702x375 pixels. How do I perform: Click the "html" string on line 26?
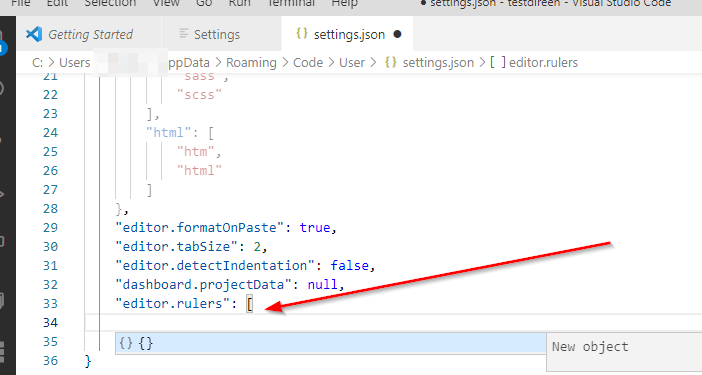tap(200, 170)
